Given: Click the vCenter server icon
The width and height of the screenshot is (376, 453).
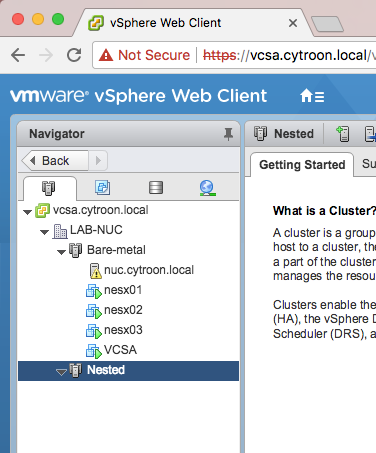Looking at the screenshot, I should pyautogui.click(x=42, y=211).
